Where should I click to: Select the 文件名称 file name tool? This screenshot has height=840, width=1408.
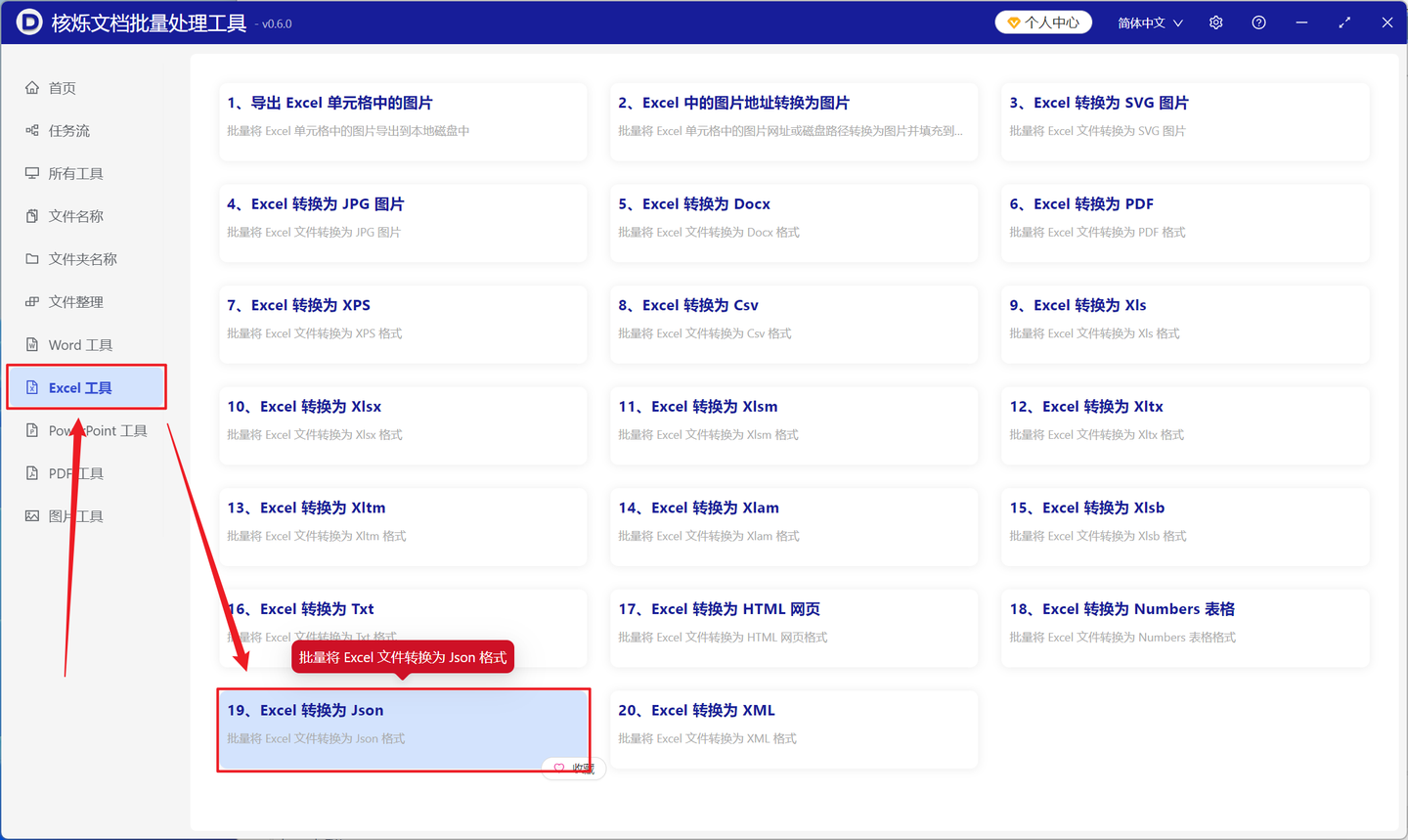80,216
